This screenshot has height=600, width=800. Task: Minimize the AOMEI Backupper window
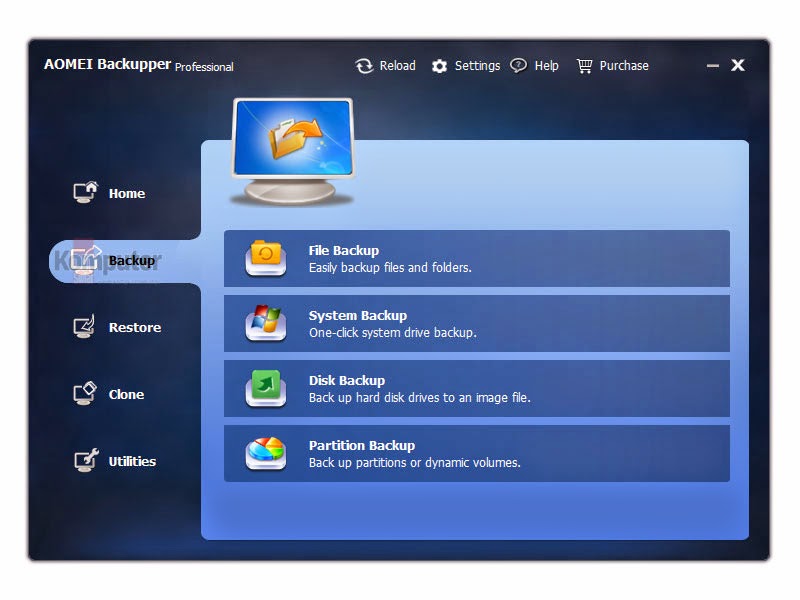pyautogui.click(x=712, y=64)
